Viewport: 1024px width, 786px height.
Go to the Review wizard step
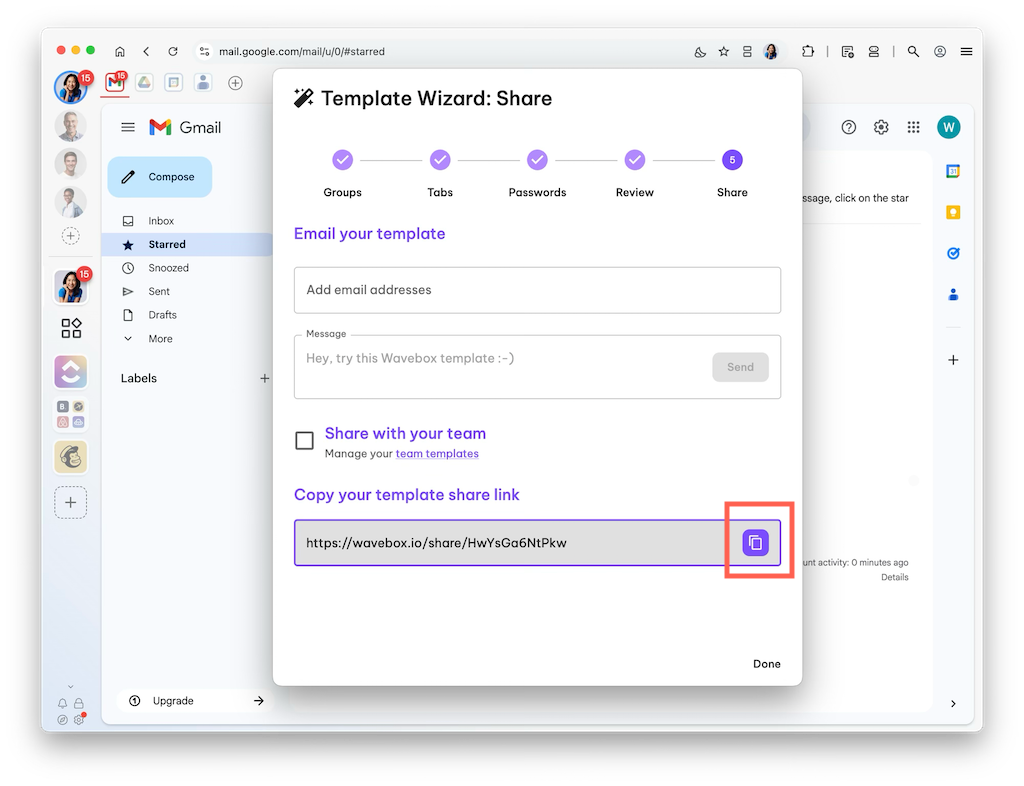634,173
